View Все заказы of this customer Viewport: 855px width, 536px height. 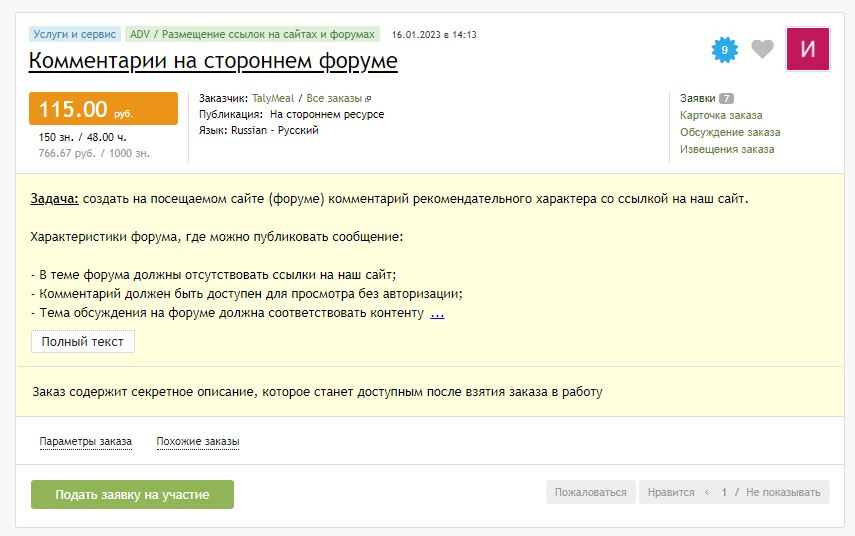coord(334,98)
